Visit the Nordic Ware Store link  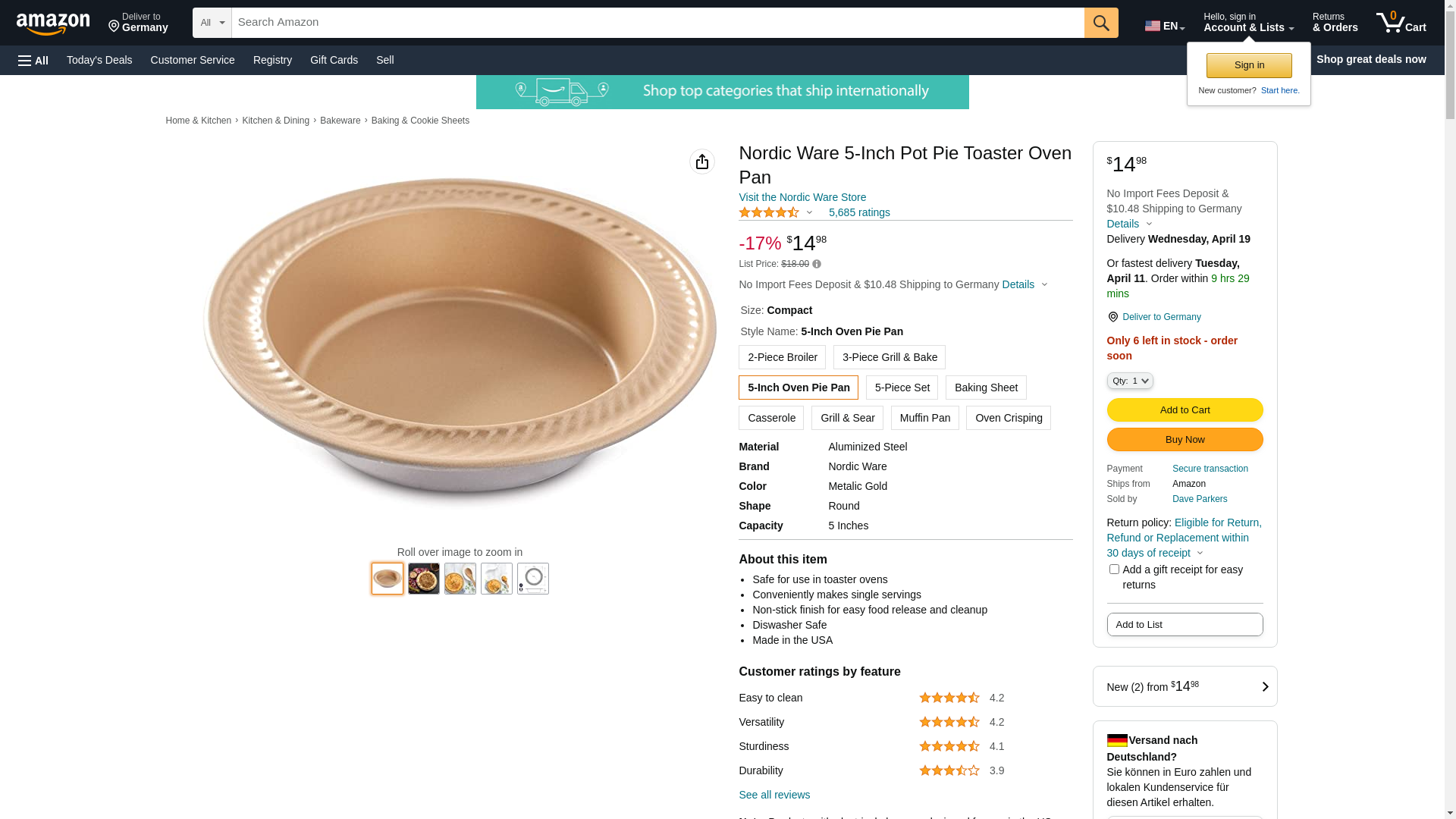click(x=802, y=197)
